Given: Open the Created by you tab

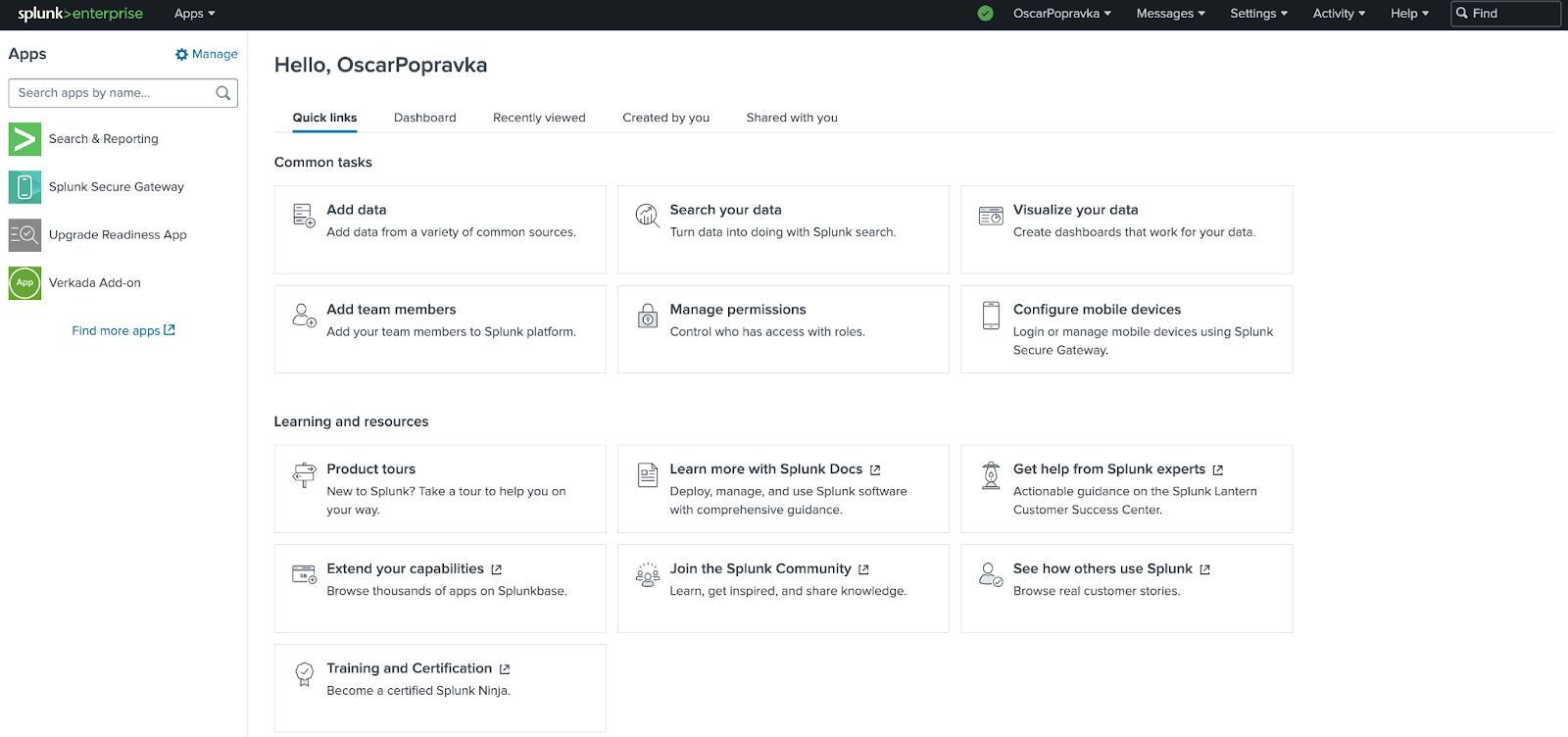Looking at the screenshot, I should pyautogui.click(x=665, y=118).
